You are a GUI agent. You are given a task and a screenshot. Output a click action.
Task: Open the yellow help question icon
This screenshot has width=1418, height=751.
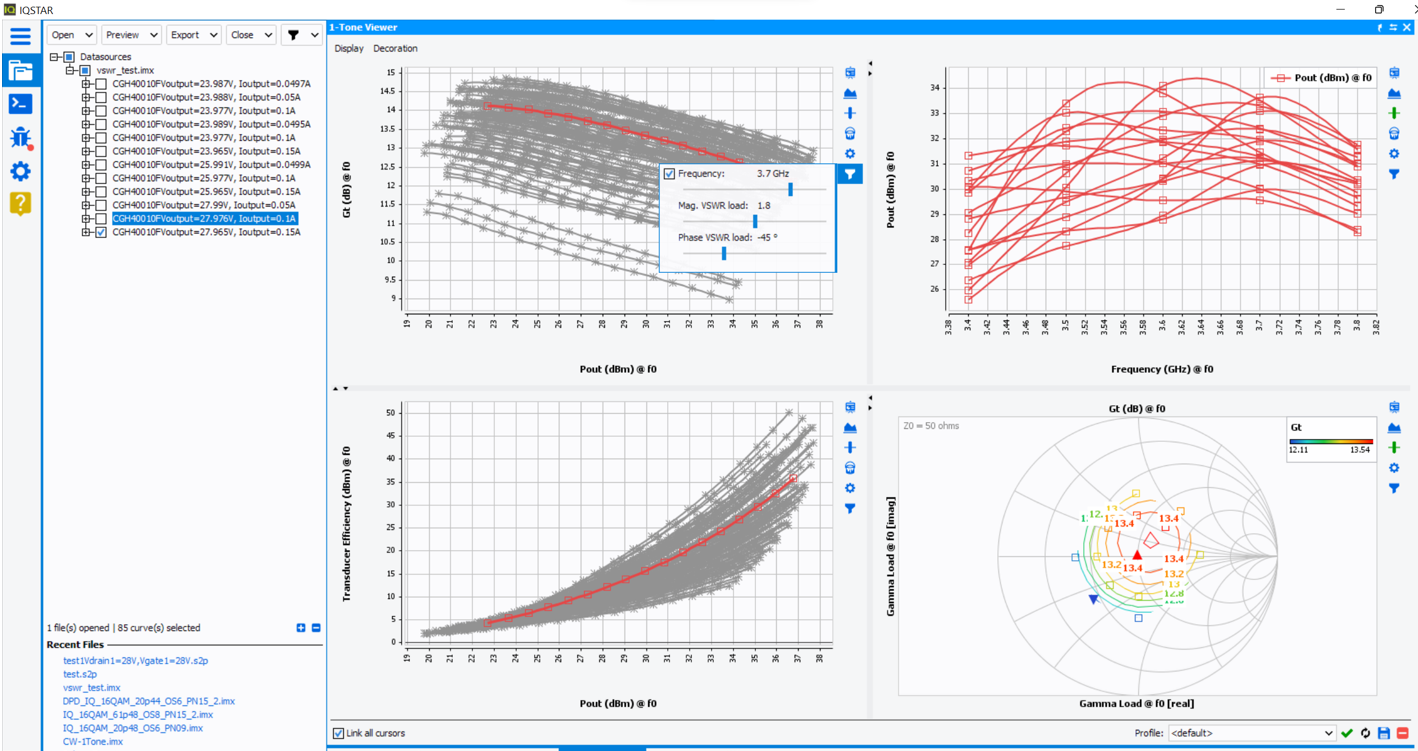20,203
